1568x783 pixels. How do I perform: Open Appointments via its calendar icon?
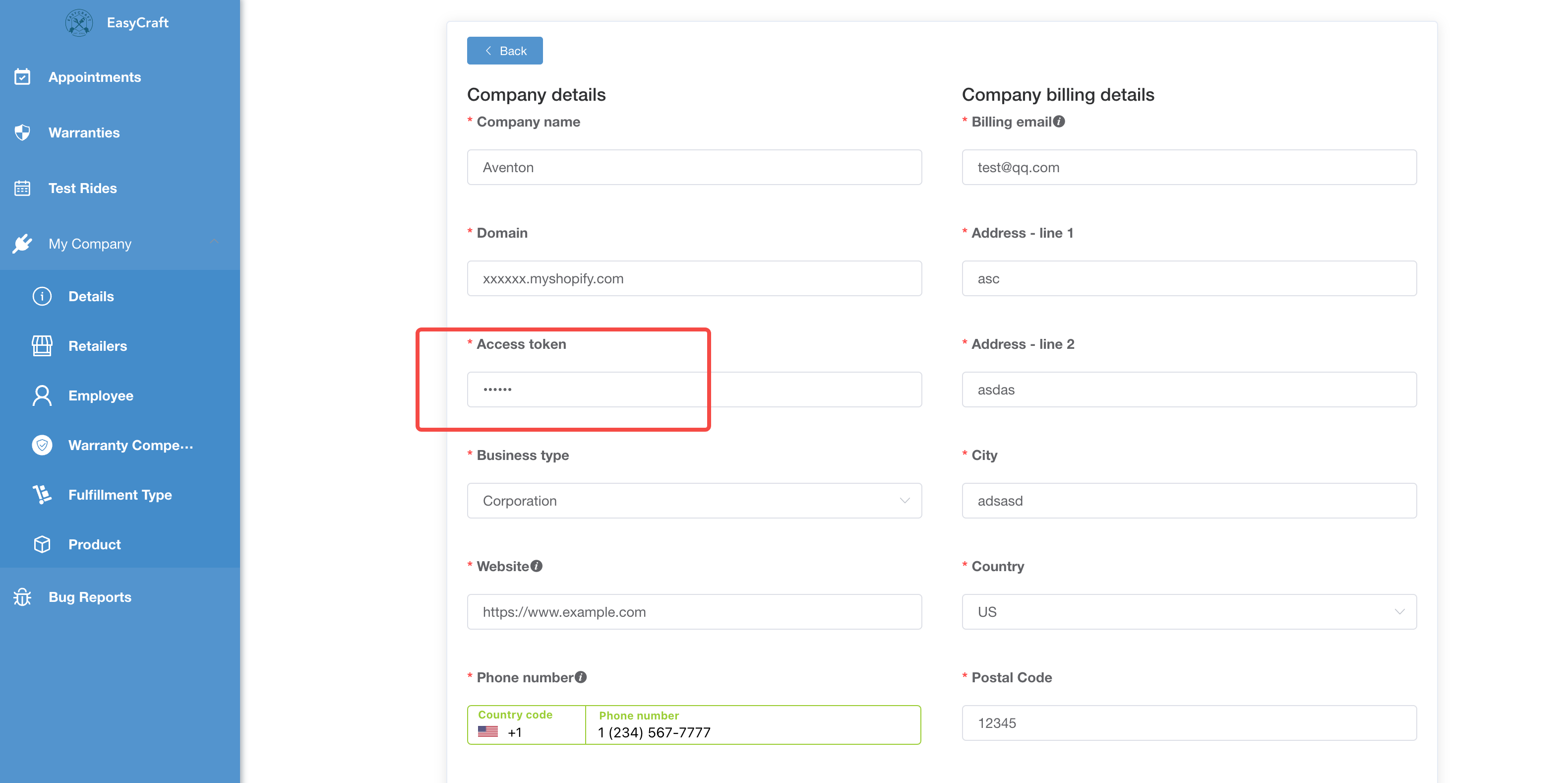coord(22,77)
